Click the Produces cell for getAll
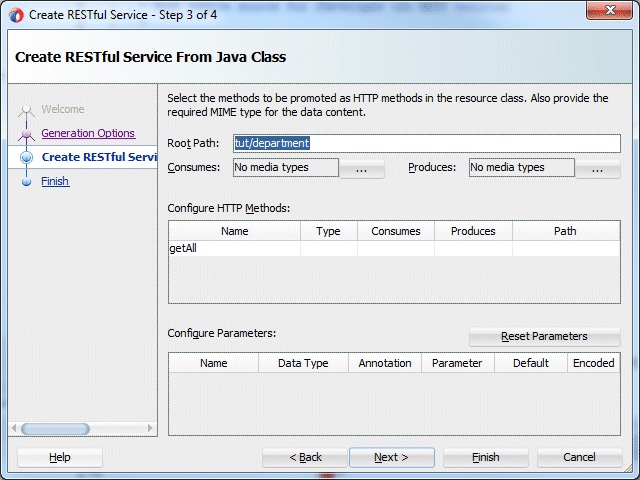 click(x=473, y=248)
